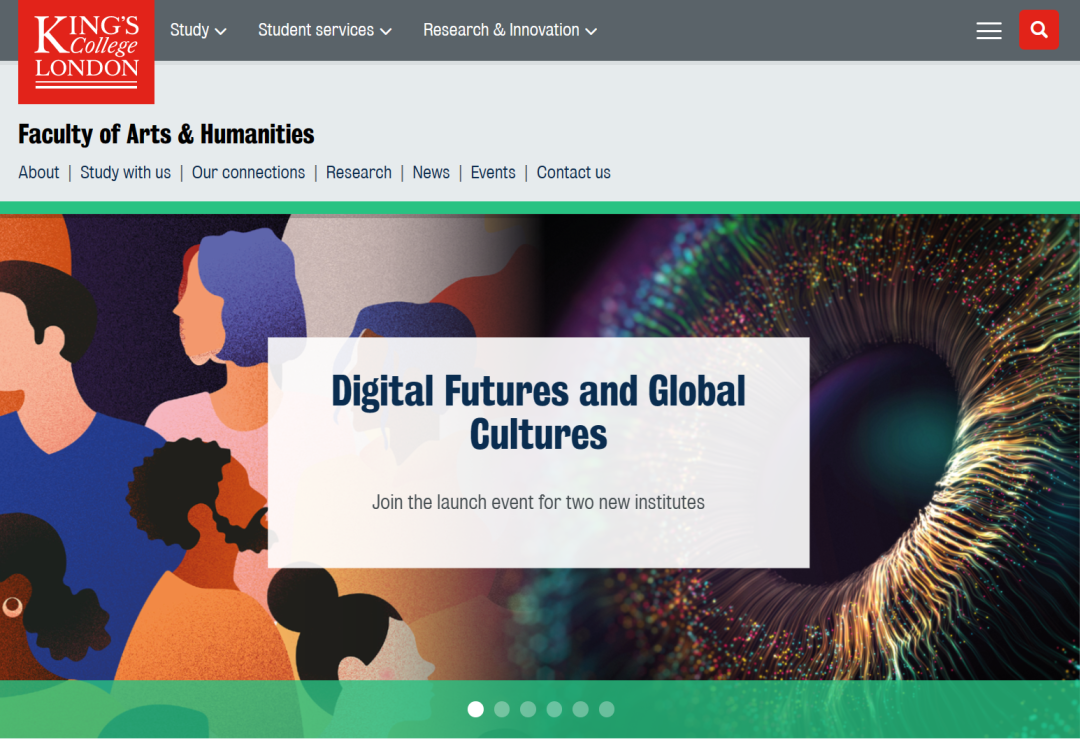Open the faculty Research link

358,172
